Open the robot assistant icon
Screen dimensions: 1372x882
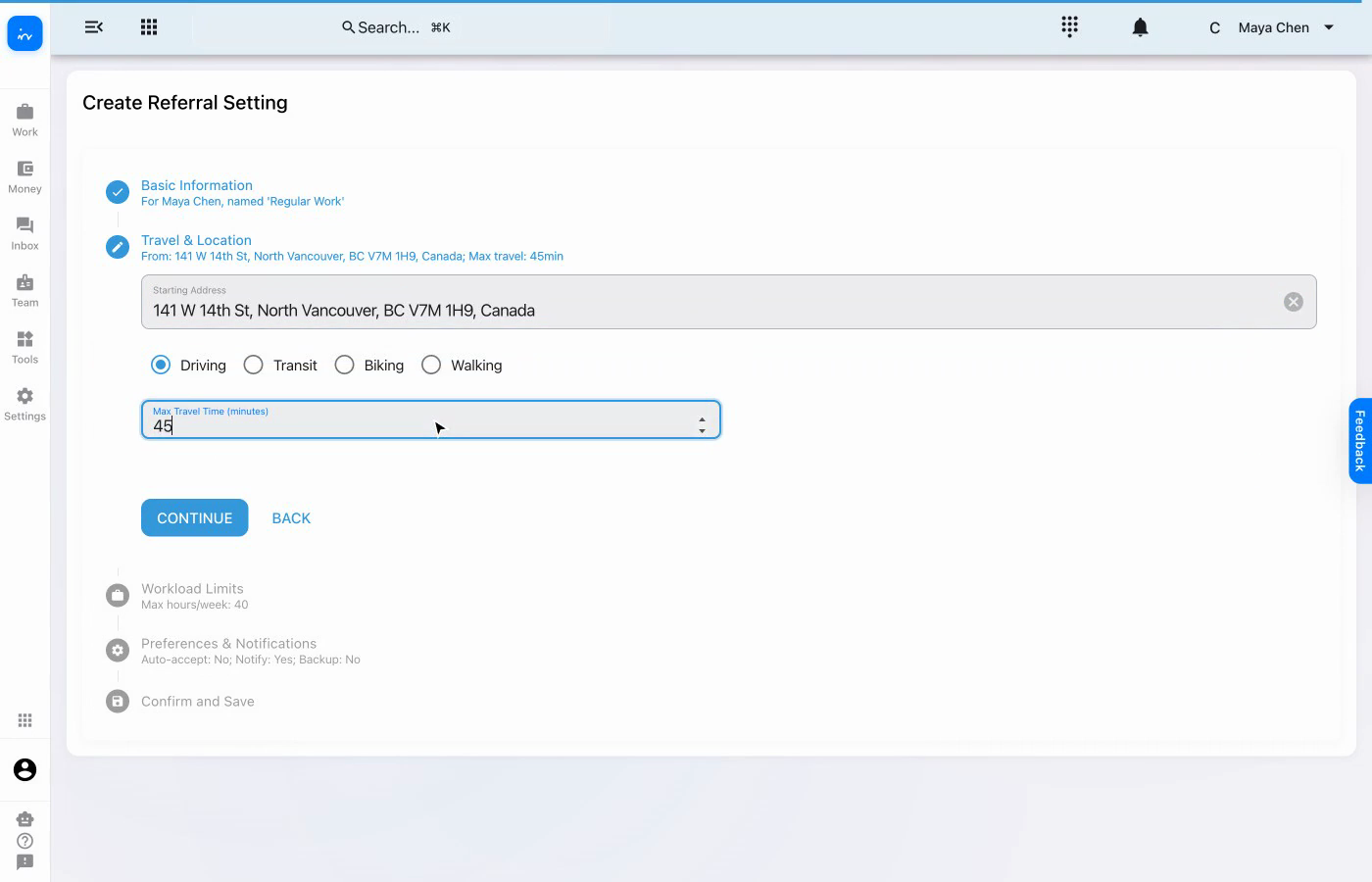(25, 819)
